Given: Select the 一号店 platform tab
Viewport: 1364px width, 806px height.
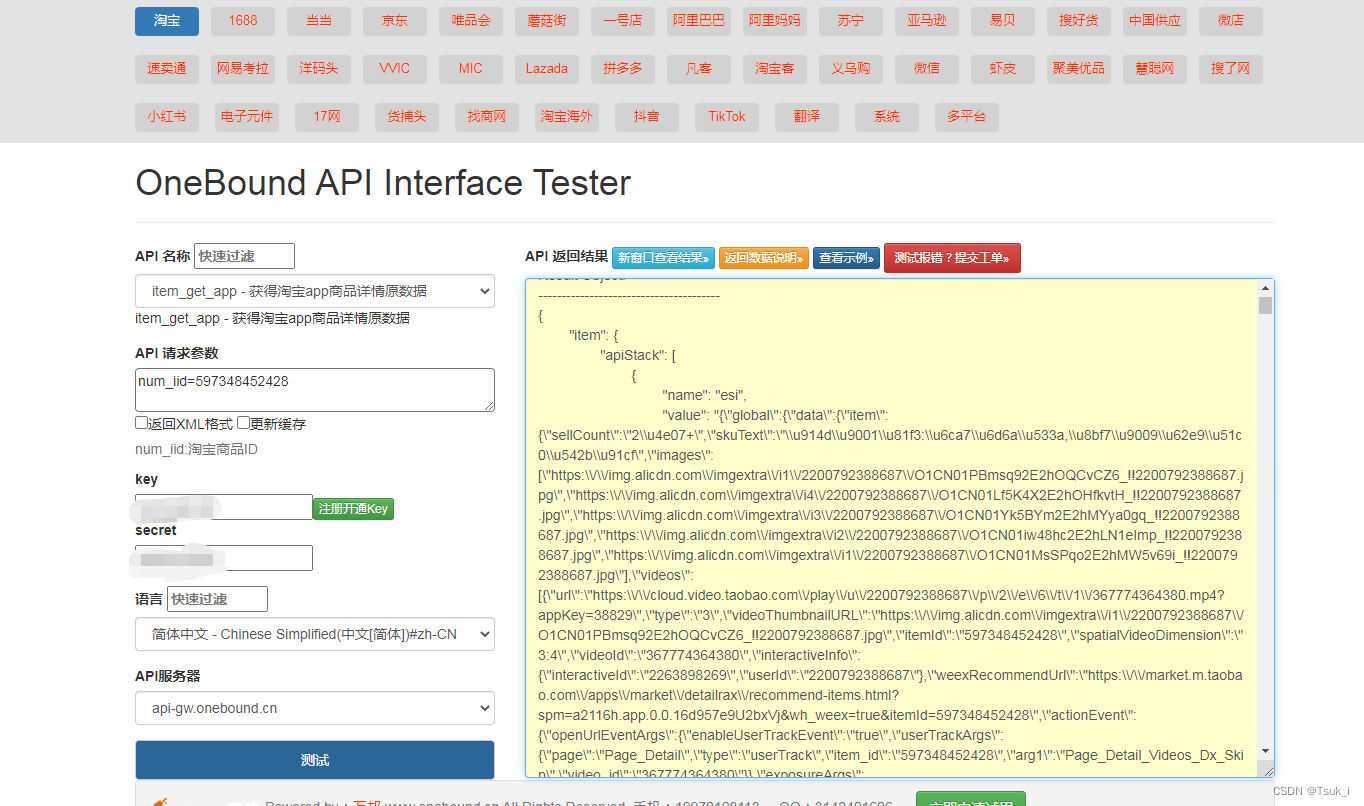Looking at the screenshot, I should click(x=623, y=21).
